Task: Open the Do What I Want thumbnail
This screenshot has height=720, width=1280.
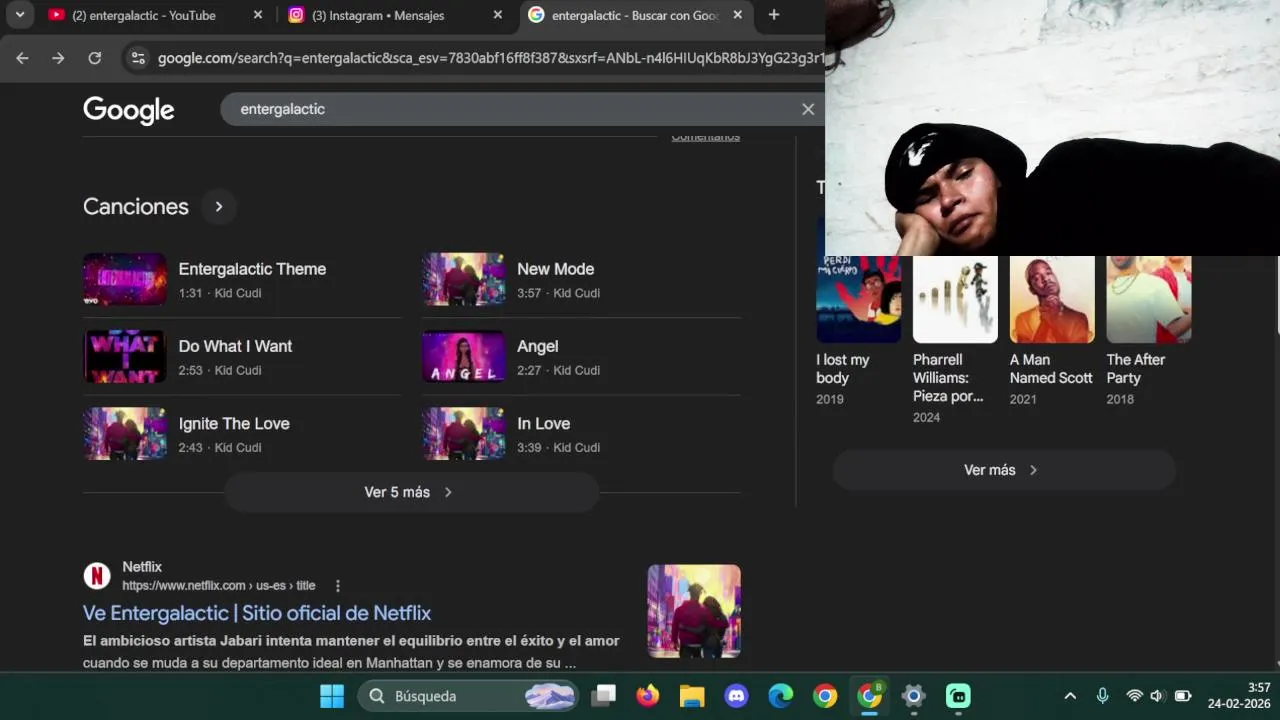Action: coord(125,356)
